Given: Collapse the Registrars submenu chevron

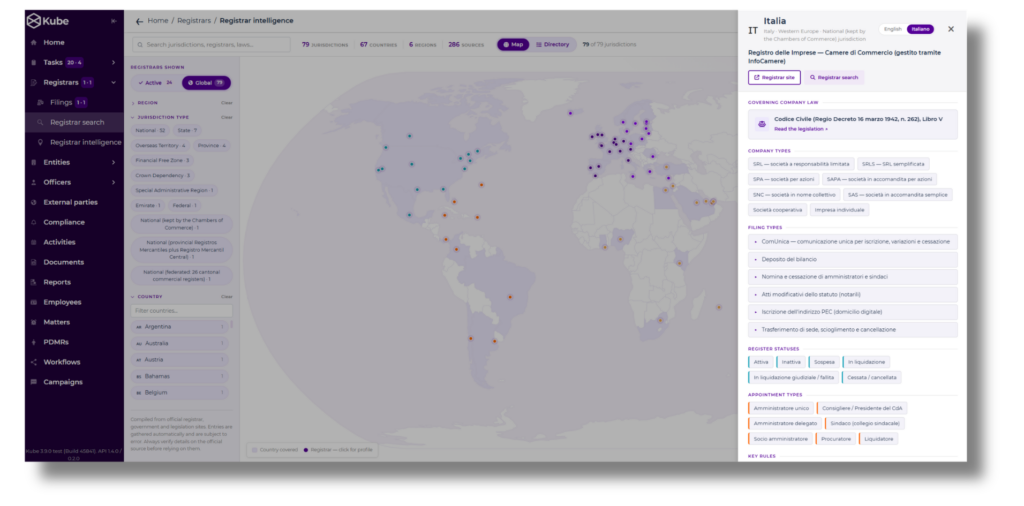Looking at the screenshot, I should coord(113,83).
